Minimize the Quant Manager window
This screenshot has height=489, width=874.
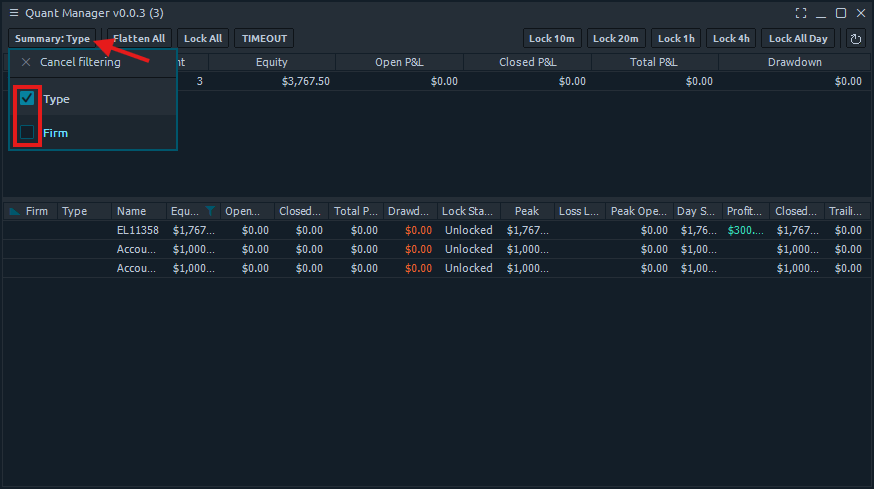821,13
